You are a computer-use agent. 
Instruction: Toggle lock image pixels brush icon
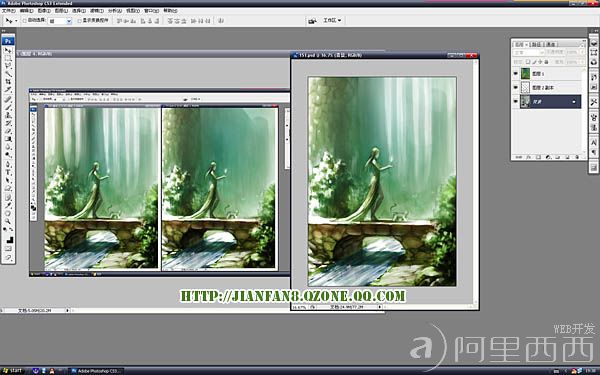534,62
